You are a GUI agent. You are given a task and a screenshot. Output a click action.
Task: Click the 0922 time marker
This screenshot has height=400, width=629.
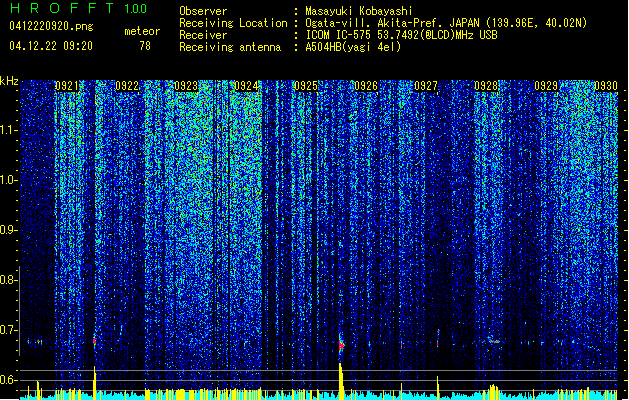(127, 86)
